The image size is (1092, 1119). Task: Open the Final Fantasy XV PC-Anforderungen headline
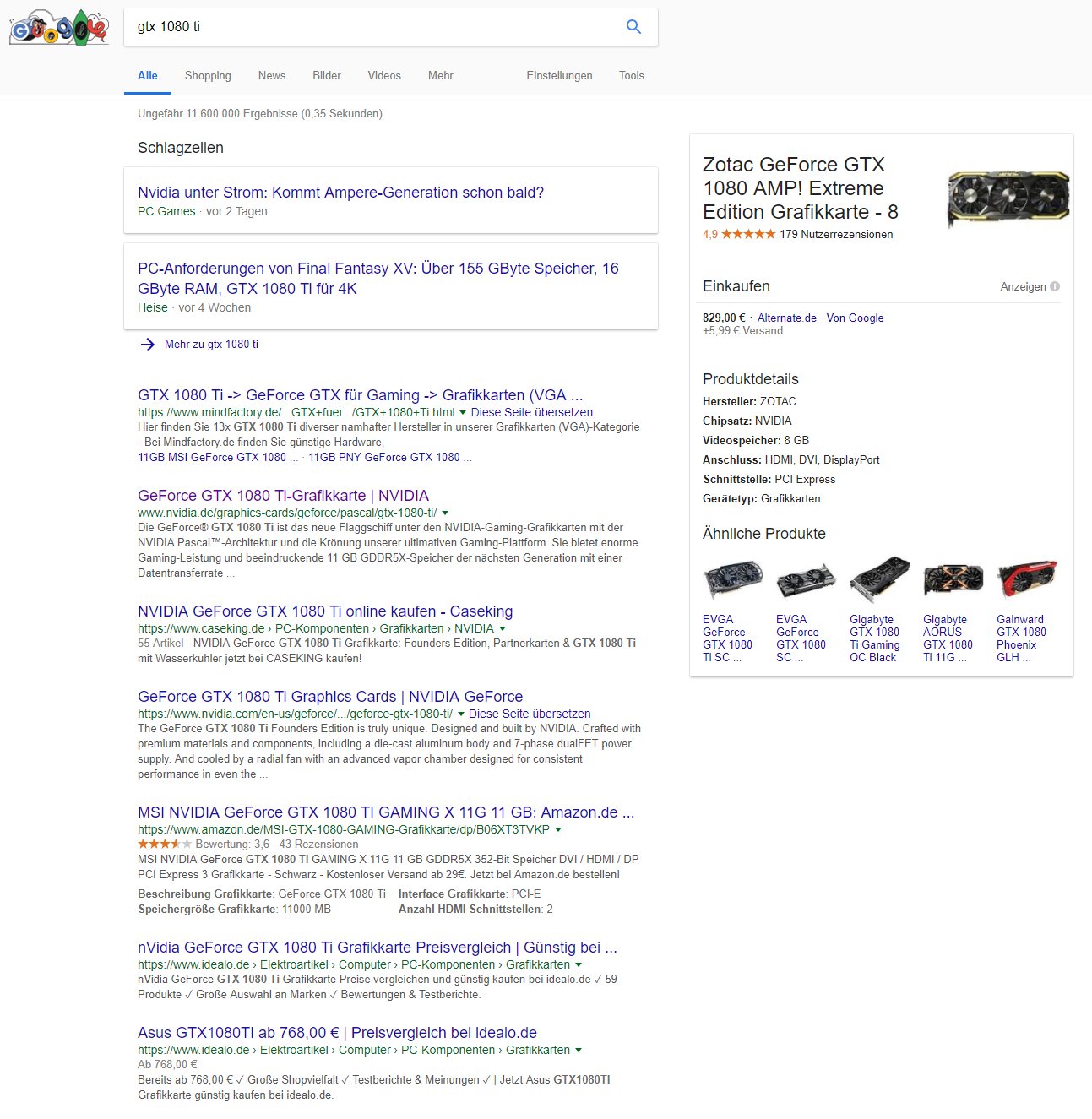378,279
